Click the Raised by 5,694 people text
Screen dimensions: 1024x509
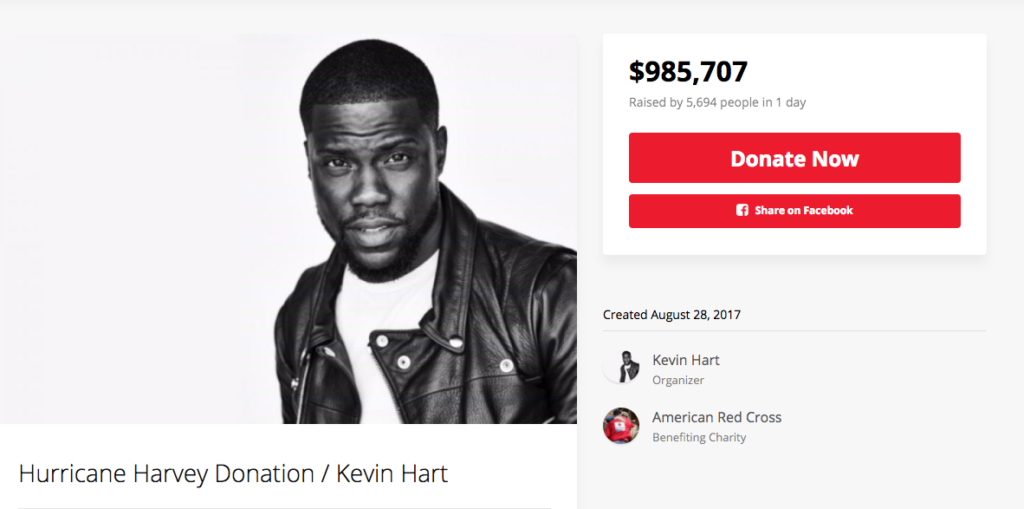coord(717,103)
